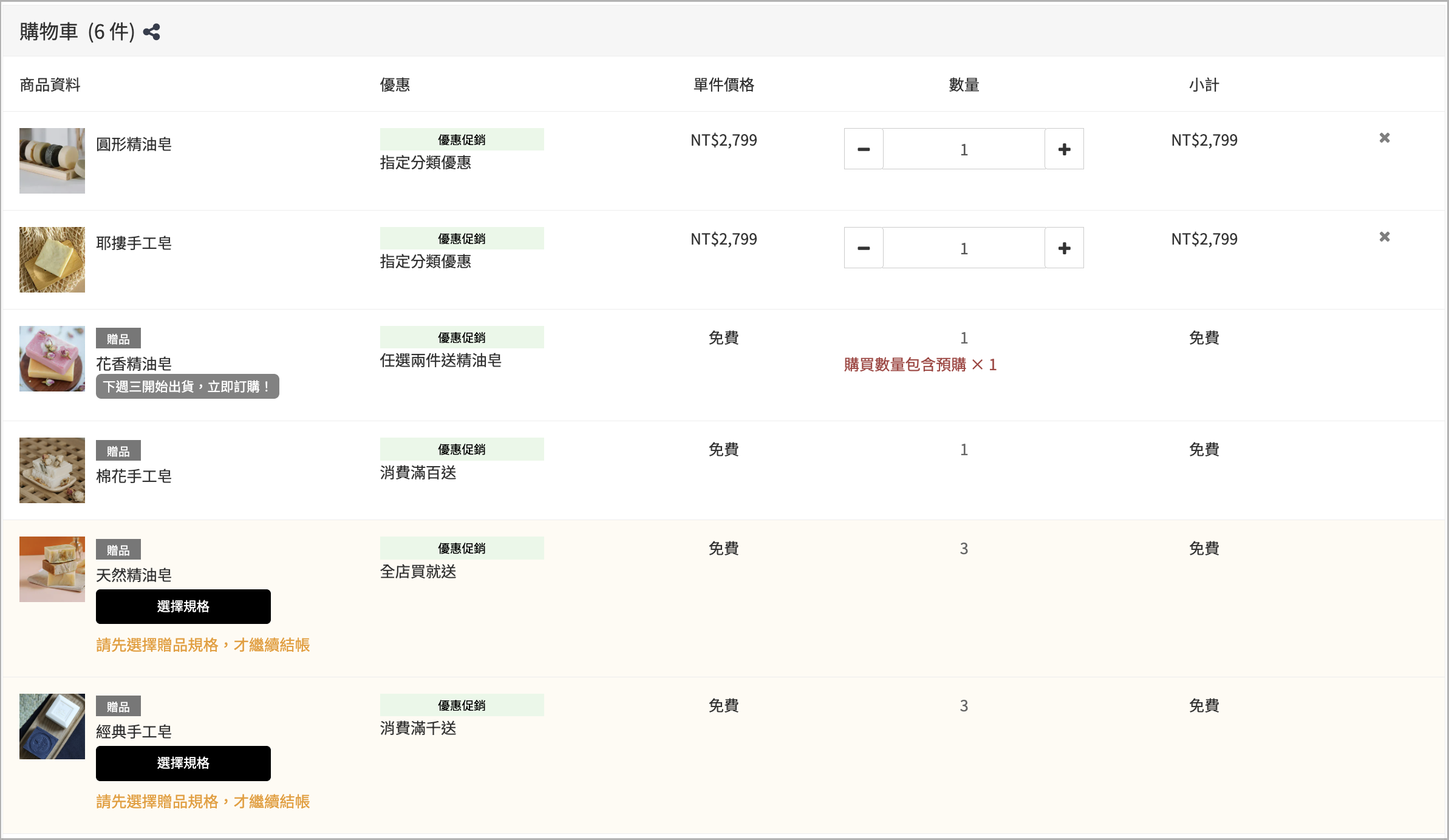Click the 耶摟手工皂 product name
Screen dimensions: 1449x840
(x=134, y=243)
